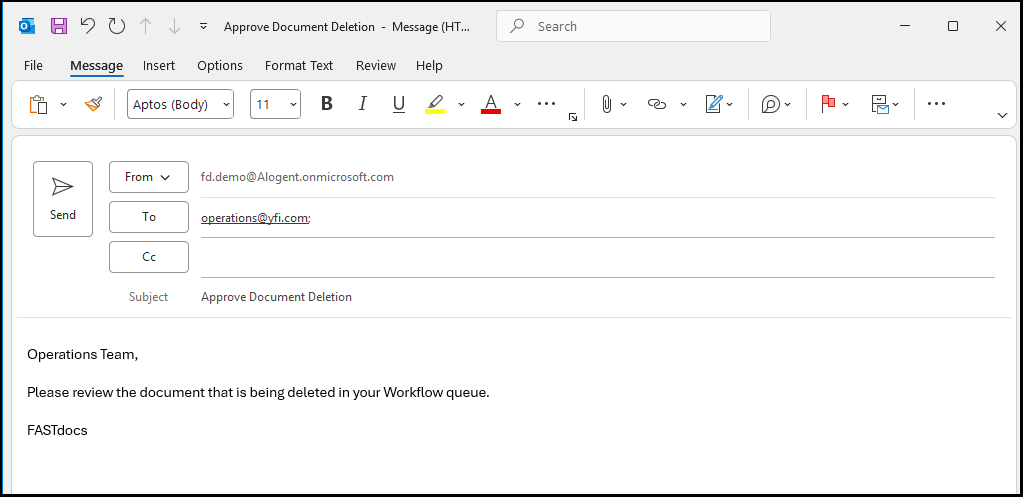Open the Aptos (Body) font dropdown
The height and width of the screenshot is (497, 1023).
[x=180, y=104]
